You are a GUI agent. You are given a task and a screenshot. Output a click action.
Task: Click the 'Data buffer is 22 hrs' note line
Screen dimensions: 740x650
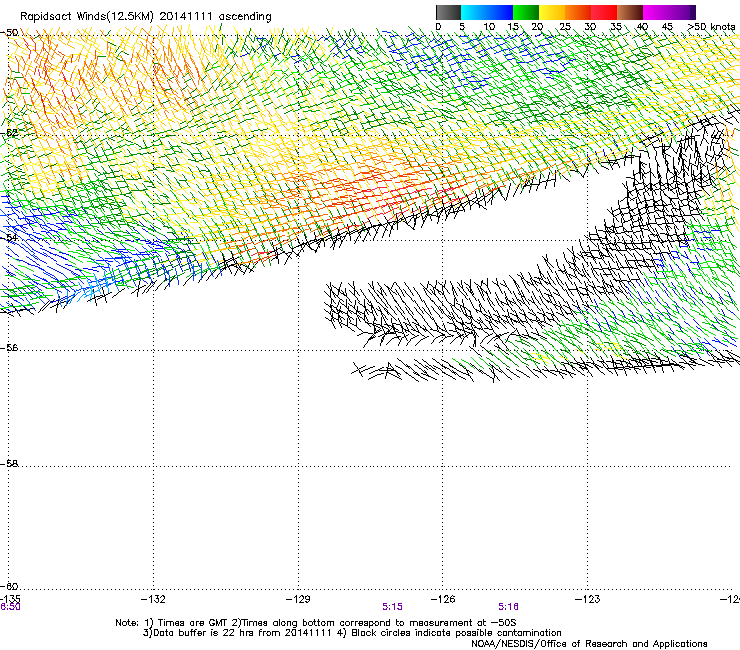(x=352, y=633)
